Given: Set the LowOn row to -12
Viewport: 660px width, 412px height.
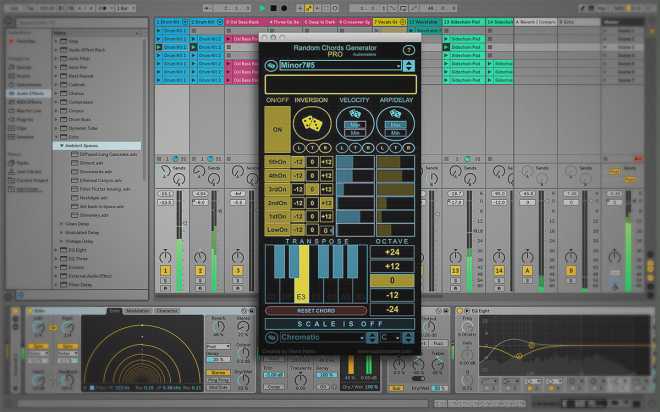Looking at the screenshot, I should [x=298, y=230].
